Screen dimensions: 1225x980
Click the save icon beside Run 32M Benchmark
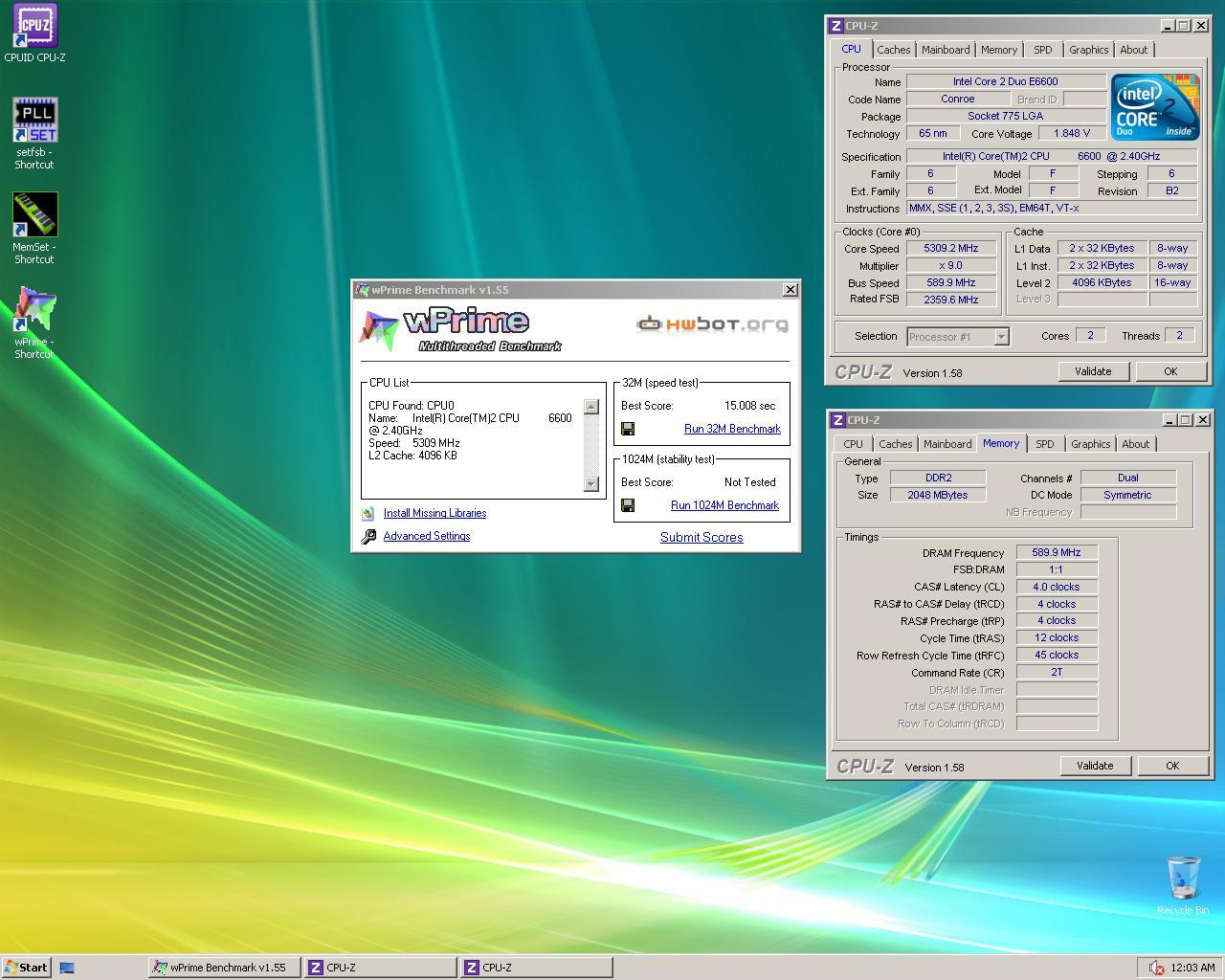click(x=628, y=429)
